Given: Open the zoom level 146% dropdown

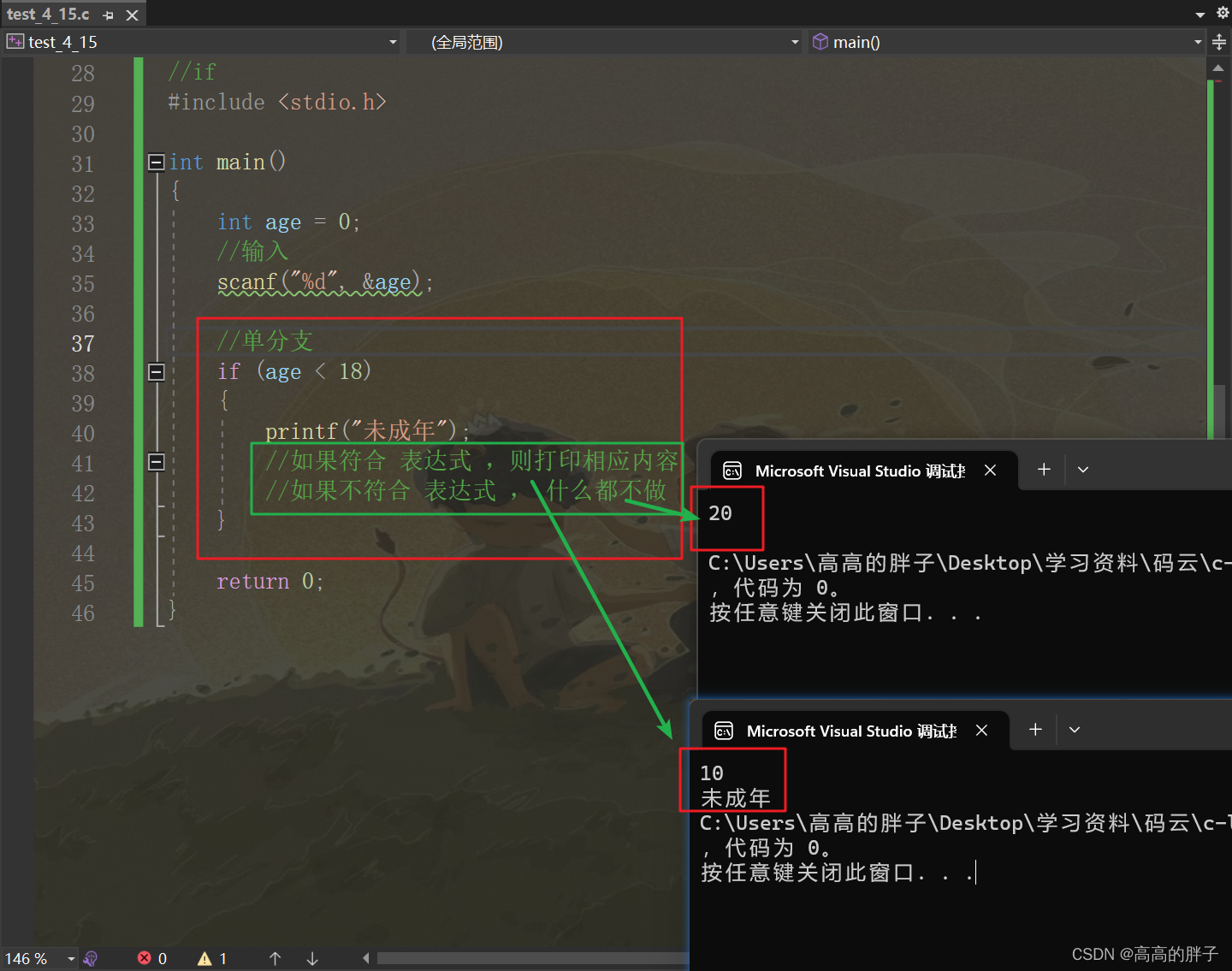Looking at the screenshot, I should coord(70,958).
